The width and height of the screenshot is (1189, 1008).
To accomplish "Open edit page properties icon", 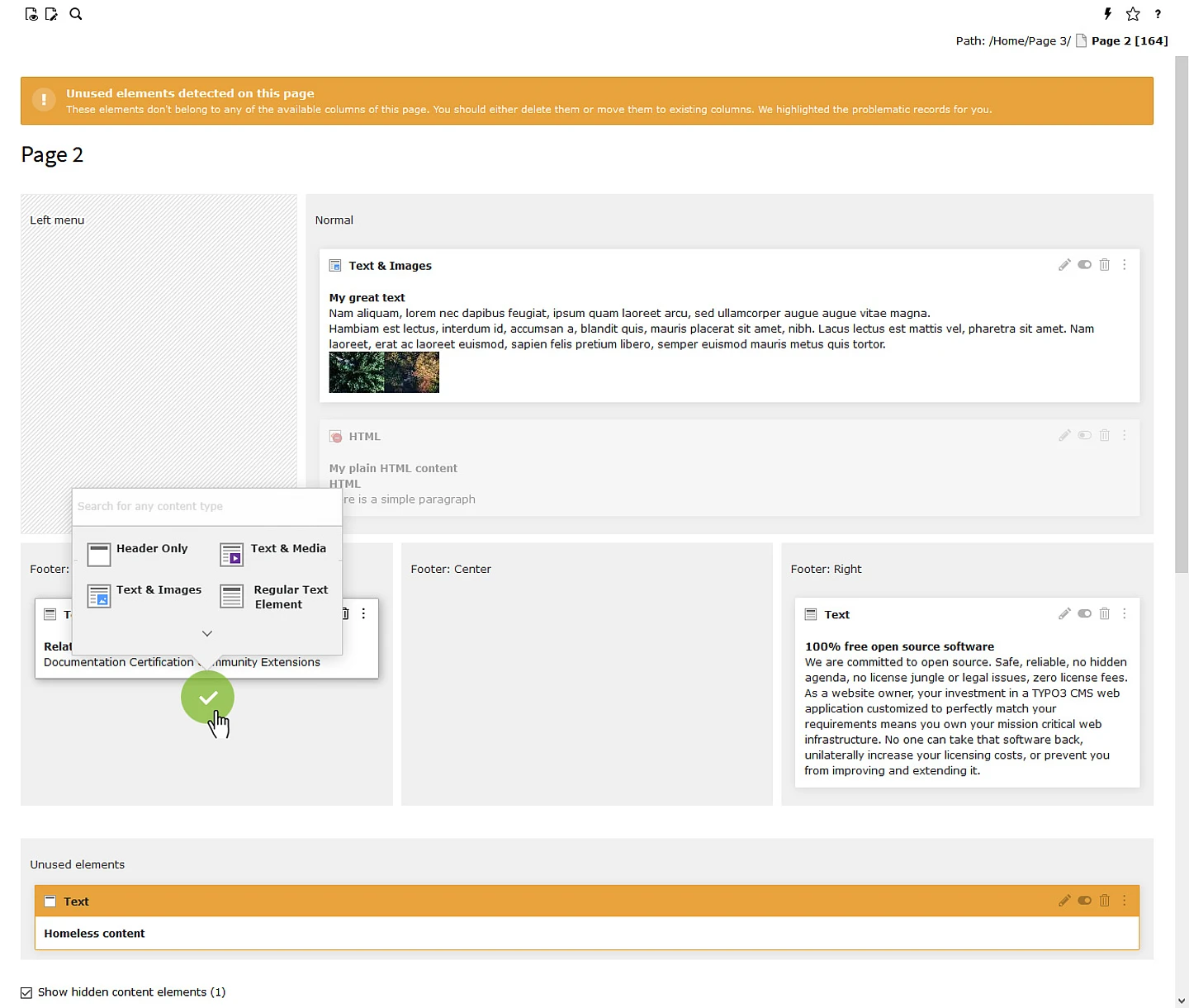I will (x=51, y=14).
